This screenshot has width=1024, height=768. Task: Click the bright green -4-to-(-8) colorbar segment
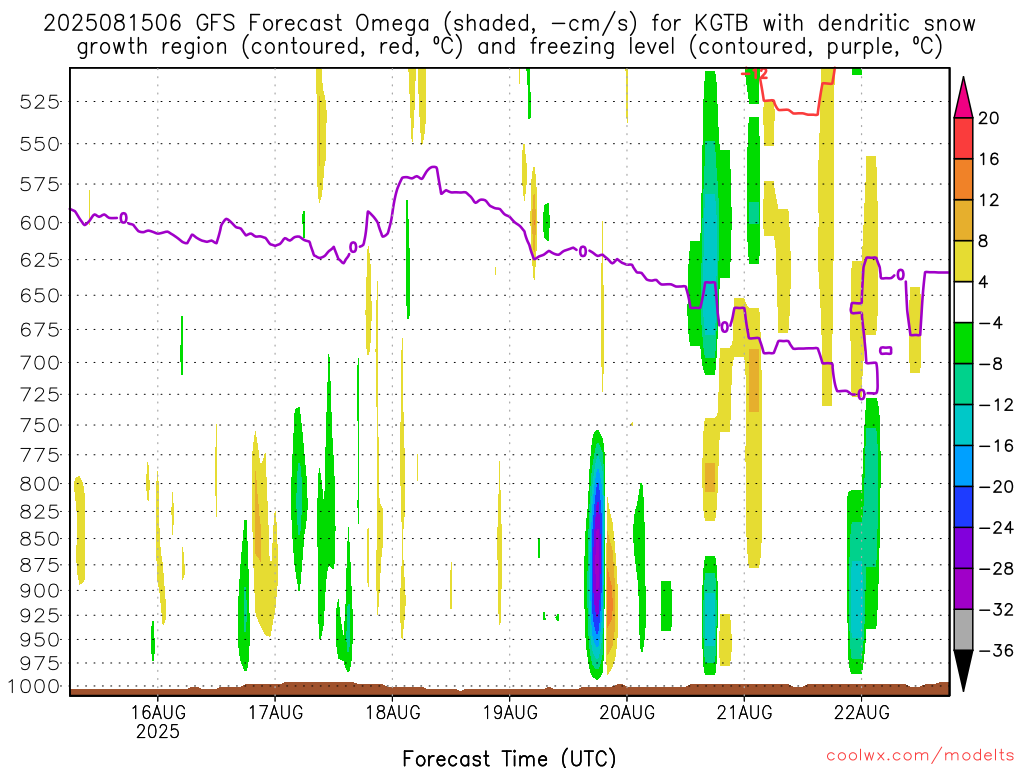[963, 344]
